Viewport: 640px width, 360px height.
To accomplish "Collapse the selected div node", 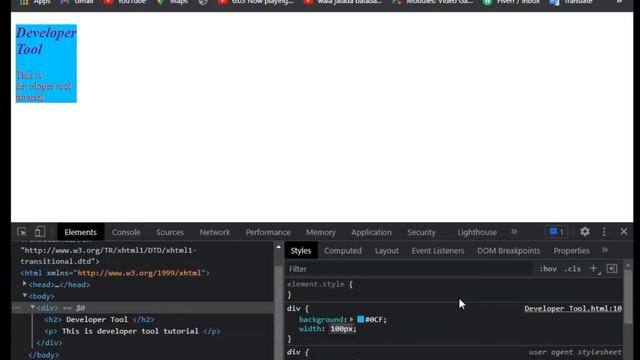I will (33, 307).
